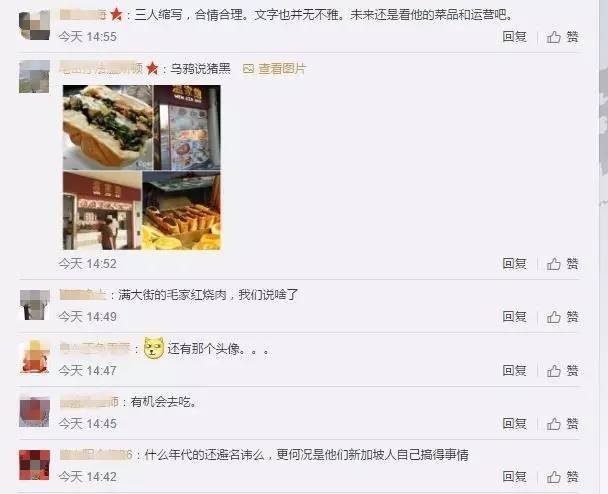The width and height of the screenshot is (608, 494).
Task: Click the doge emoji in comment
Action: point(154,347)
